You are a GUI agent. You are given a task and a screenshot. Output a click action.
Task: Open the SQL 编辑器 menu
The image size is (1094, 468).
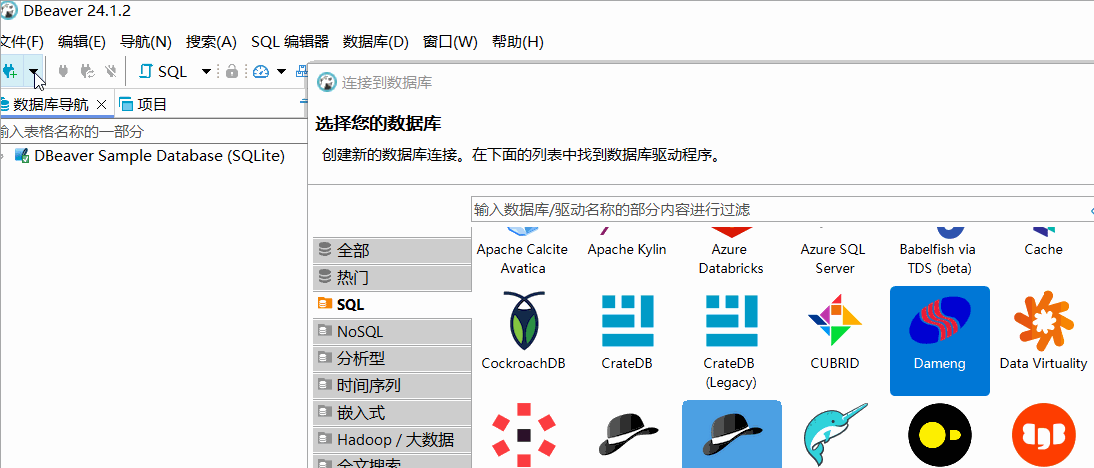[x=290, y=42]
